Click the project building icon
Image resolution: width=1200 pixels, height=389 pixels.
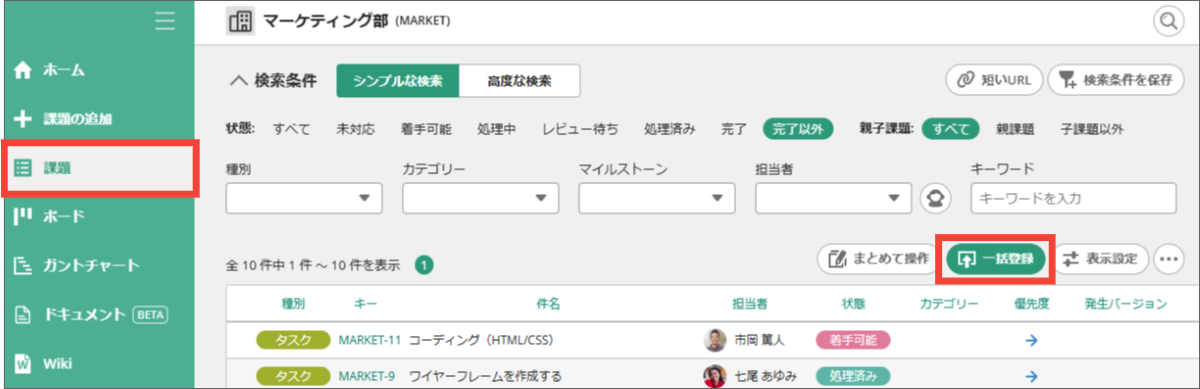coord(241,20)
